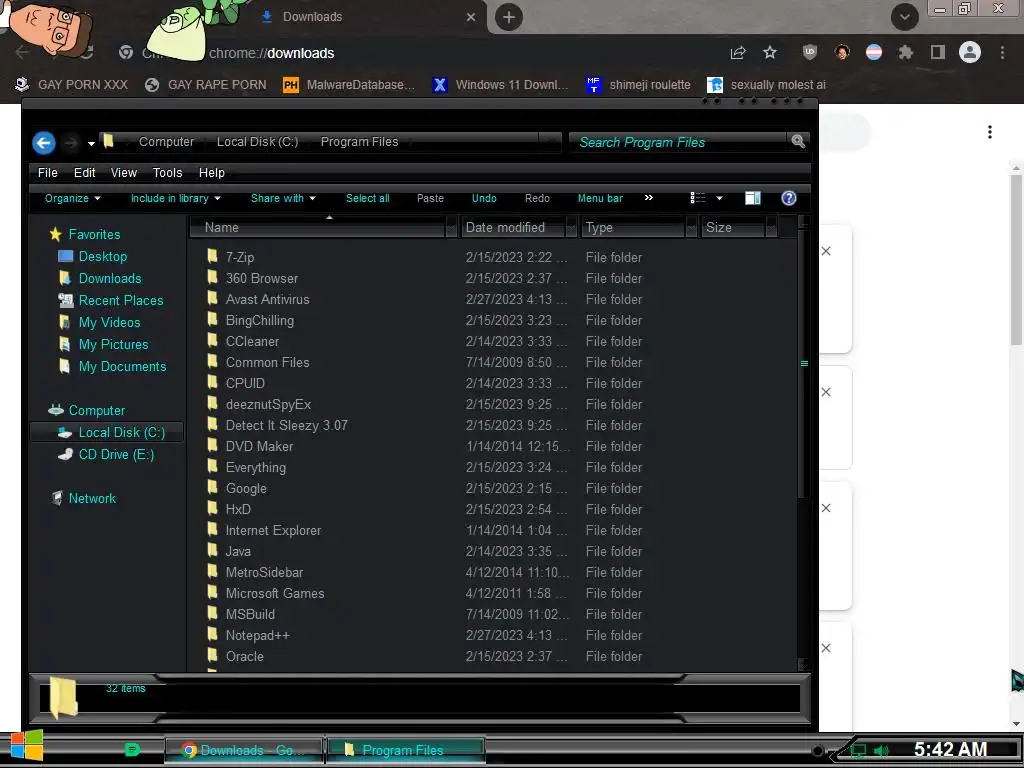Open the shimeji roulette bookmark

tap(638, 85)
